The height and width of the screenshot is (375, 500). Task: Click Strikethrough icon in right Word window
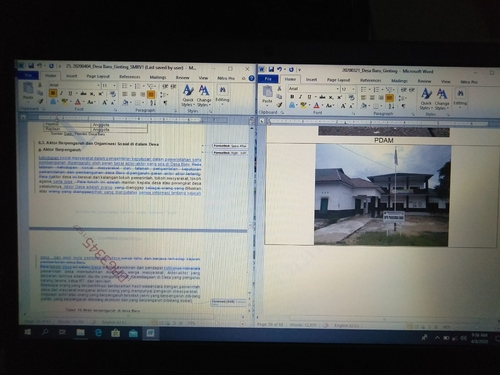pyautogui.click(x=322, y=97)
